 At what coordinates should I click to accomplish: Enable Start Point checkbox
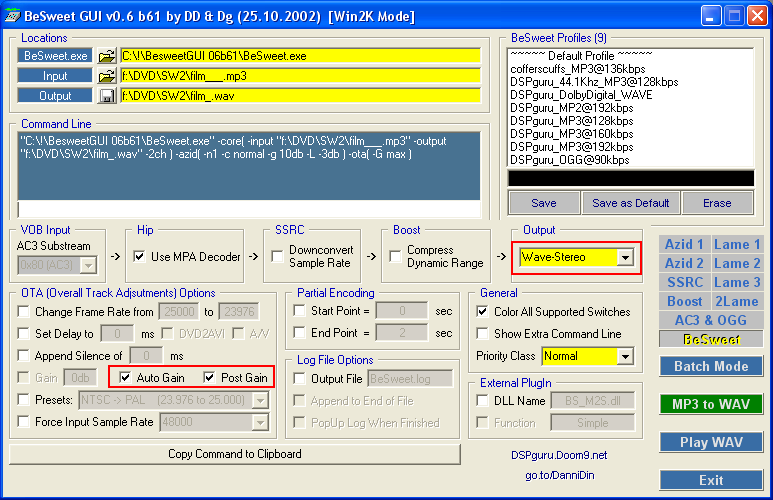pos(299,311)
